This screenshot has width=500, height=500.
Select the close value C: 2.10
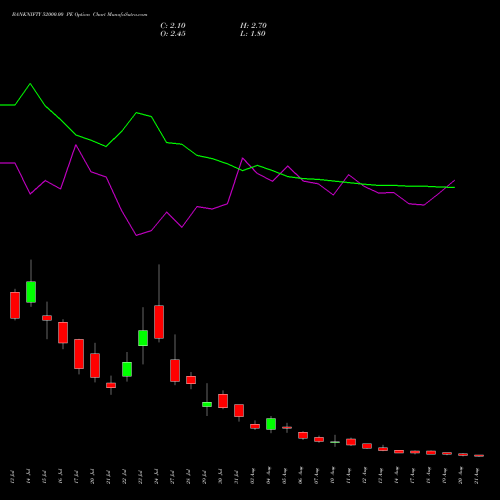pyautogui.click(x=173, y=26)
